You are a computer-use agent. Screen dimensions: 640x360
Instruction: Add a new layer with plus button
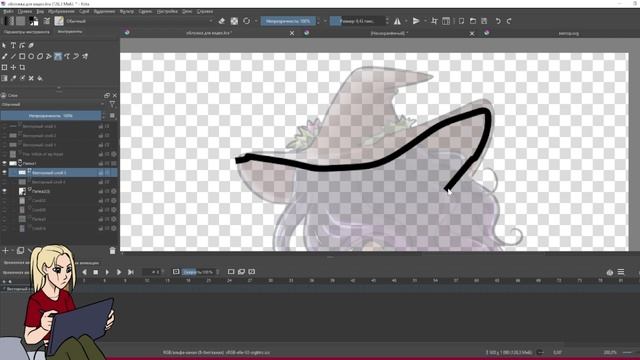(5, 251)
